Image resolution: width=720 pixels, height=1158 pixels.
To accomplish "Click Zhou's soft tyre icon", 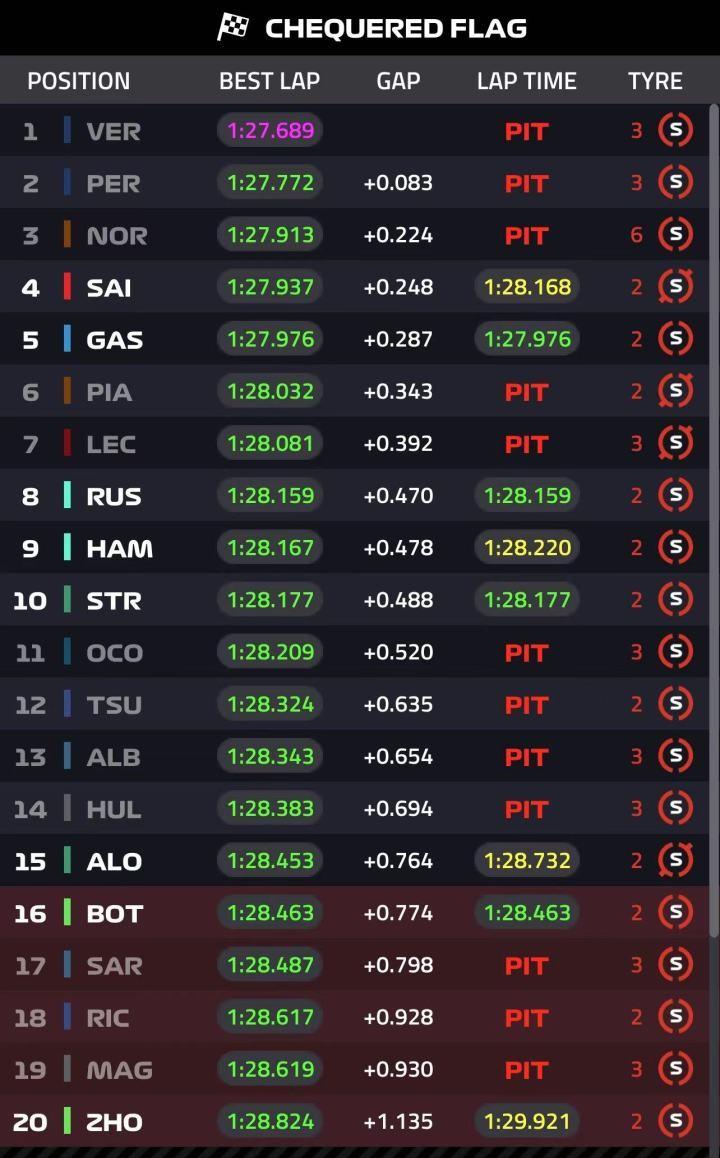I will [675, 1121].
